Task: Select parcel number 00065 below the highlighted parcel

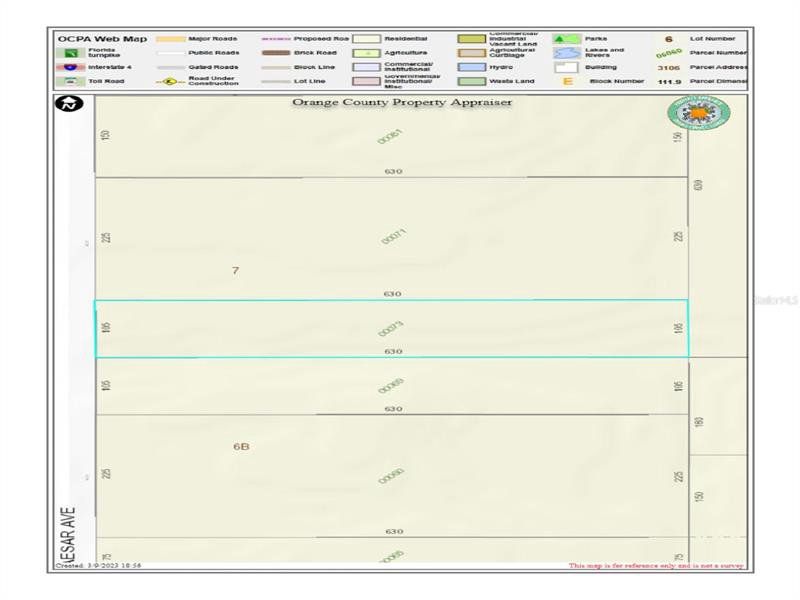Action: click(x=391, y=386)
